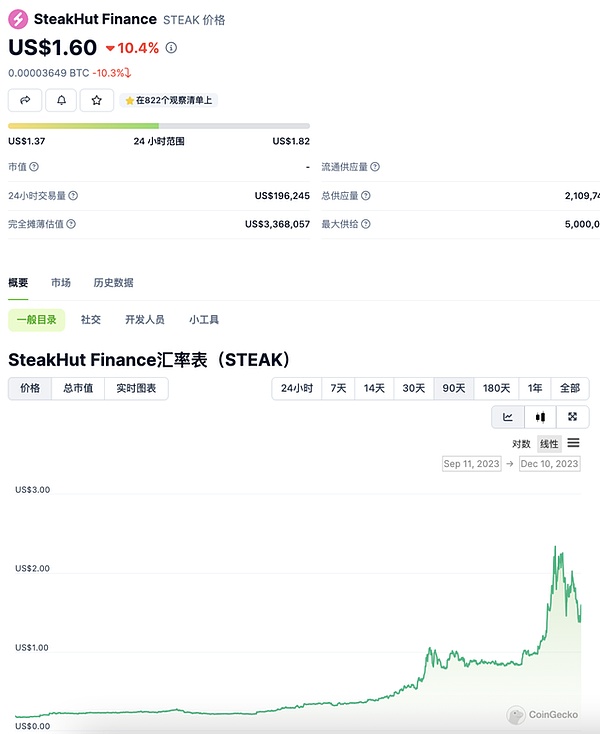
Task: Open the 历史数据 tab
Action: click(113, 283)
